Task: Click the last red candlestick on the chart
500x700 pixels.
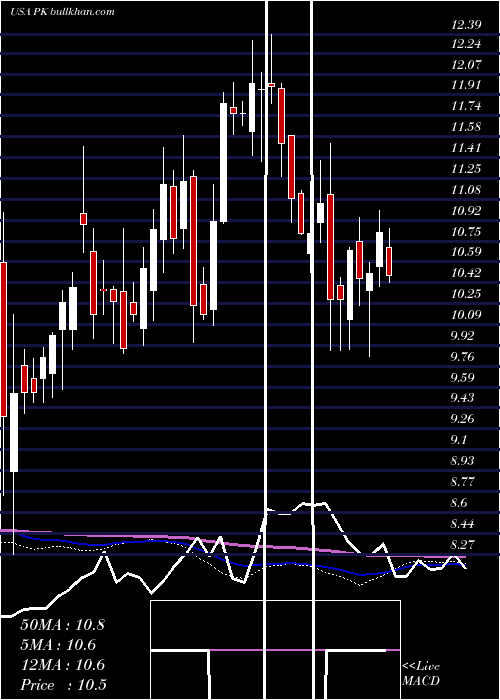Action: [x=389, y=261]
